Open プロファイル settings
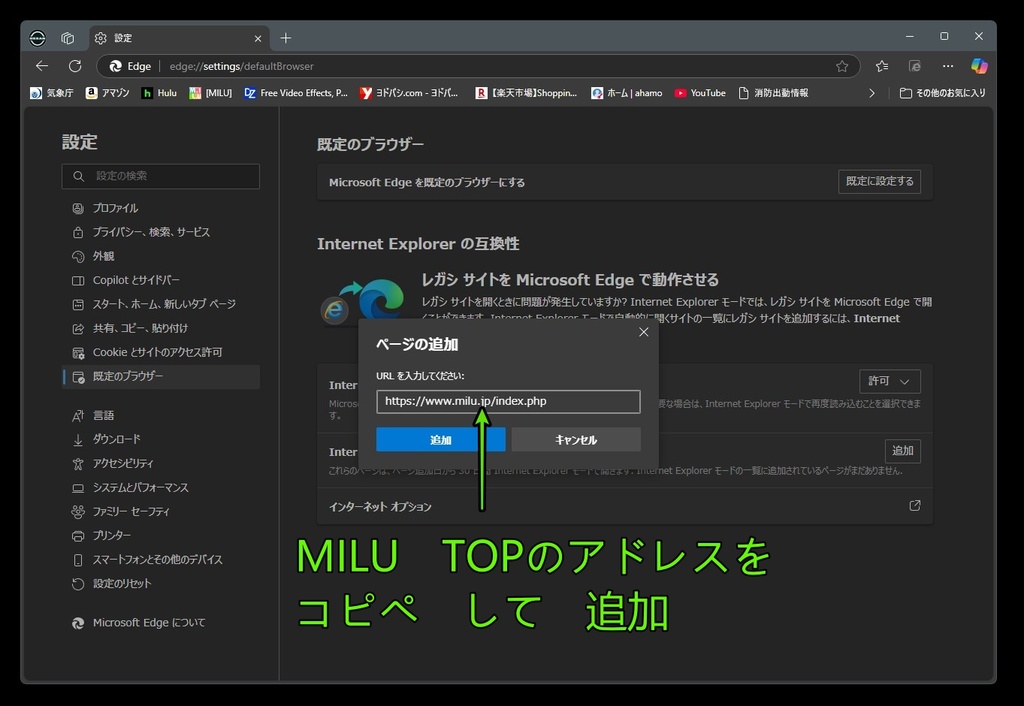Image resolution: width=1024 pixels, height=706 pixels. [161, 208]
